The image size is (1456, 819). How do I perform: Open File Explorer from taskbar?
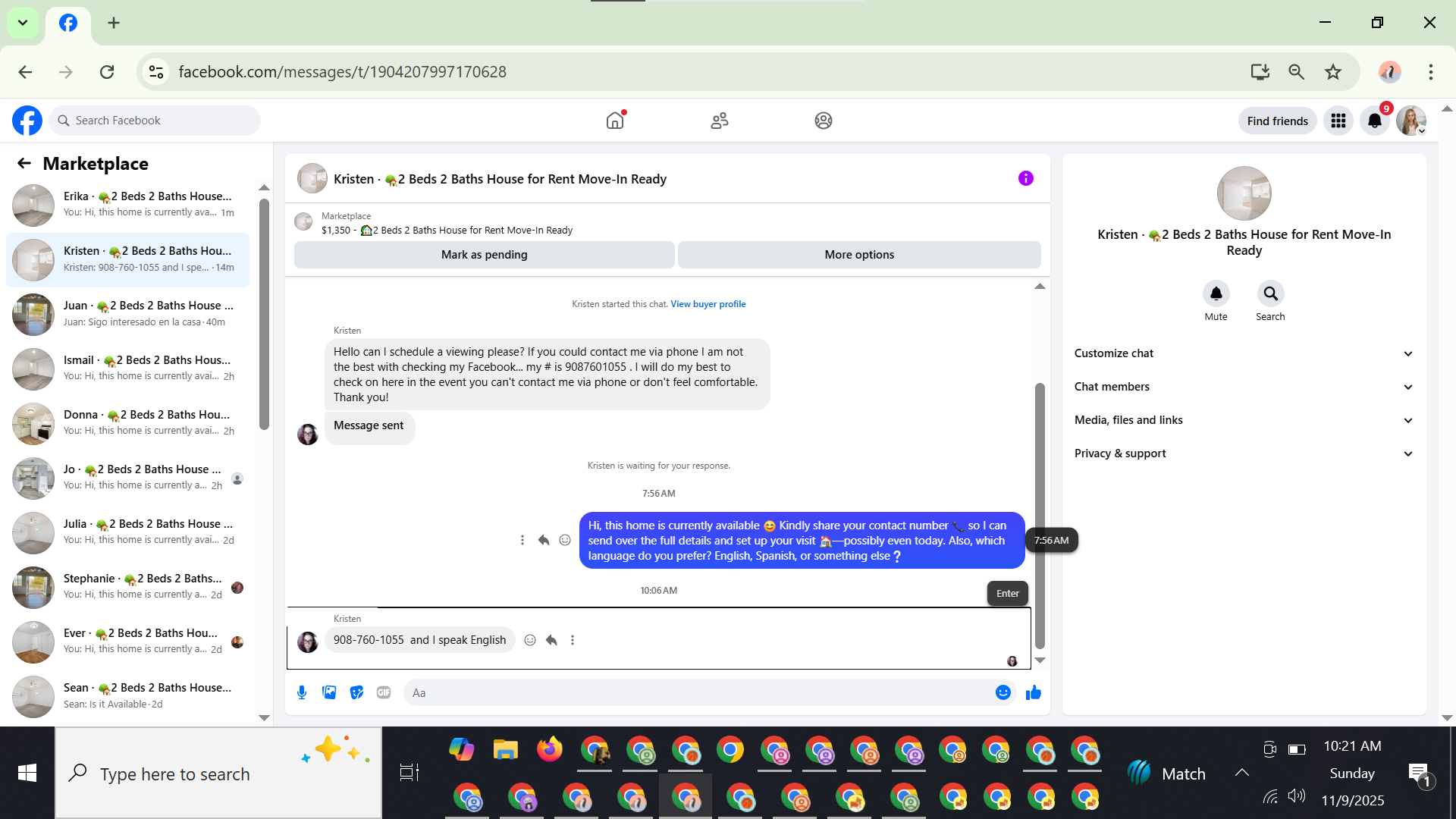tap(505, 750)
